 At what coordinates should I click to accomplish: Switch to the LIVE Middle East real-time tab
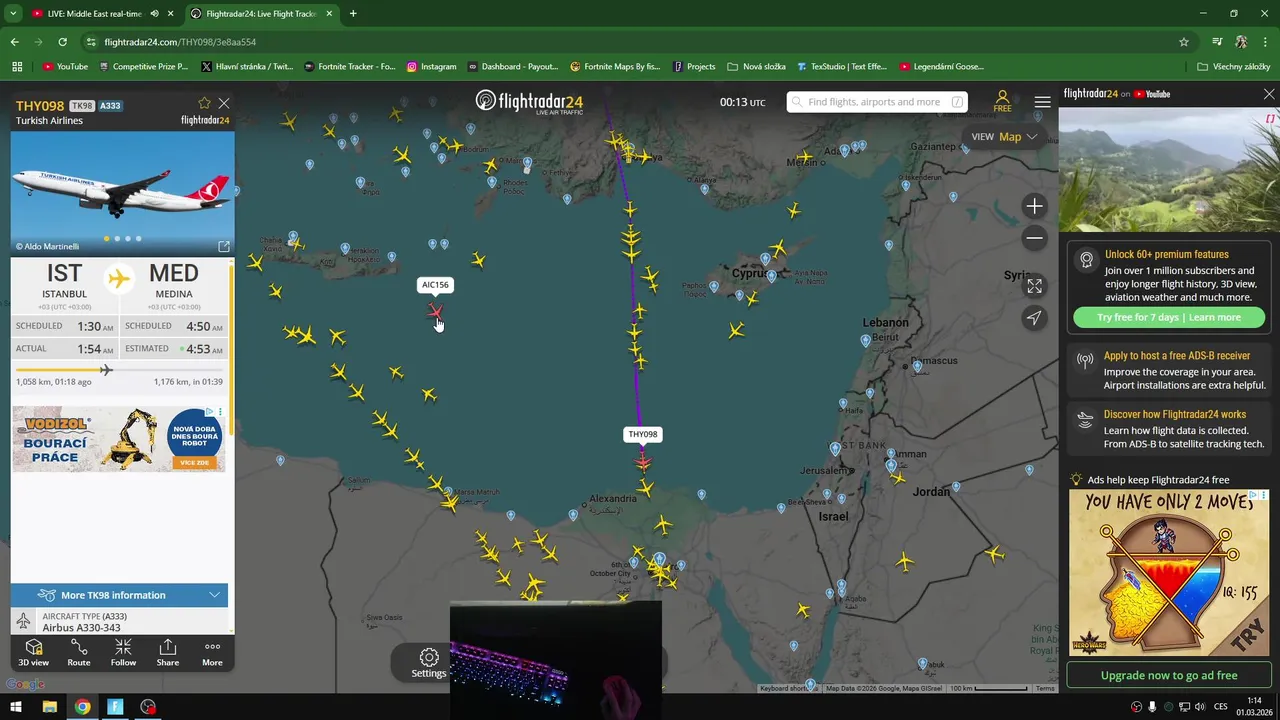click(95, 14)
